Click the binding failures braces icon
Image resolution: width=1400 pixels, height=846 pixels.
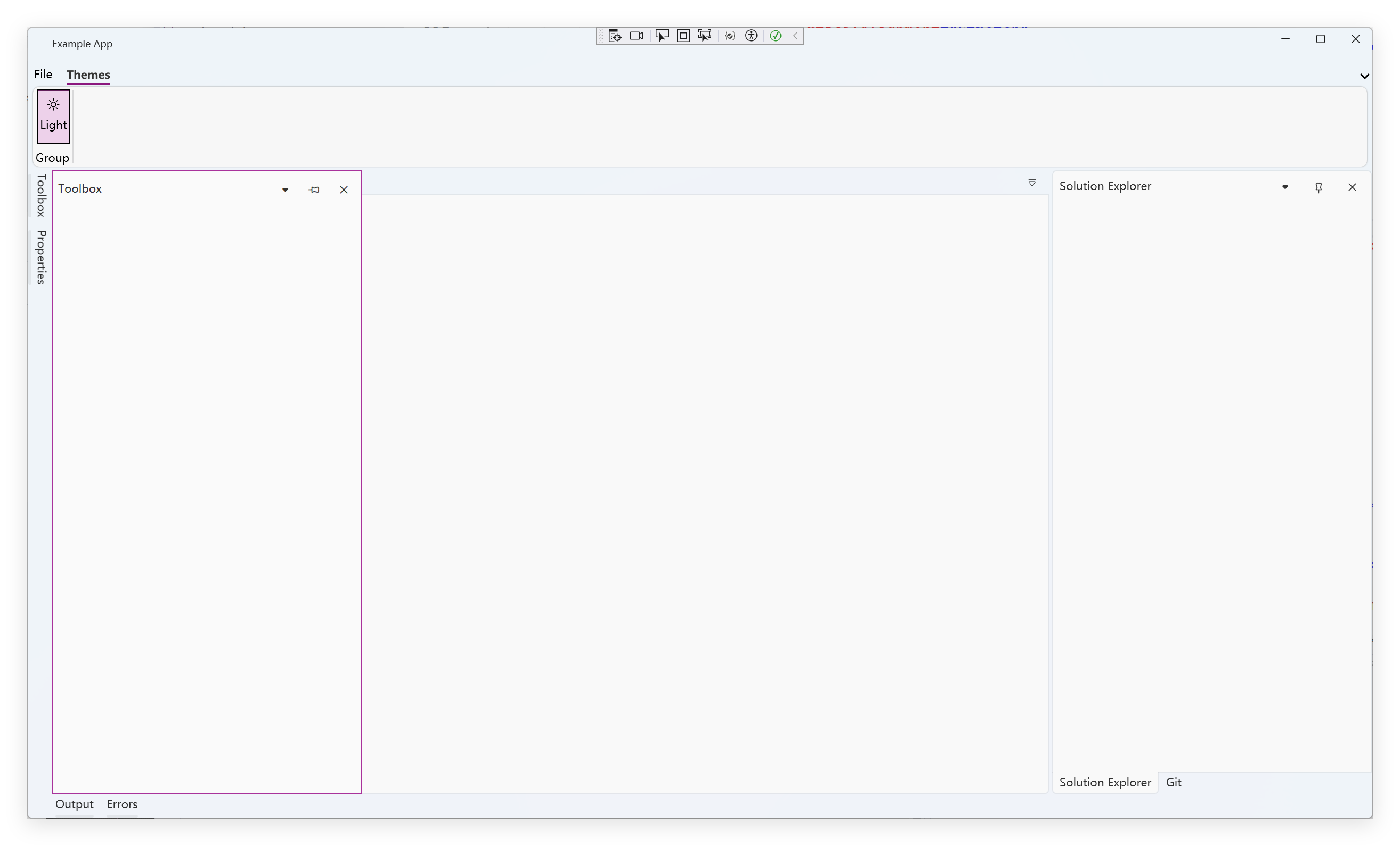click(730, 36)
